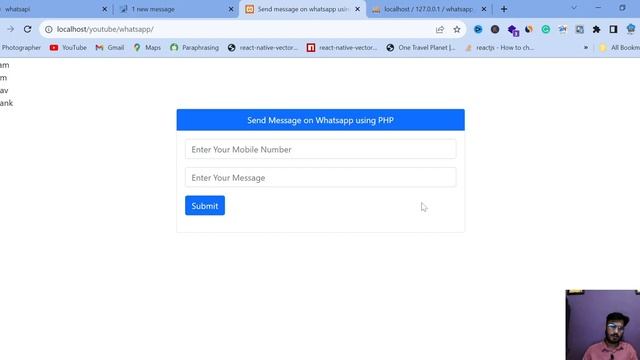Open the react-native-vector bookmark with red npm icon
This screenshot has width=640, height=360.
click(342, 48)
